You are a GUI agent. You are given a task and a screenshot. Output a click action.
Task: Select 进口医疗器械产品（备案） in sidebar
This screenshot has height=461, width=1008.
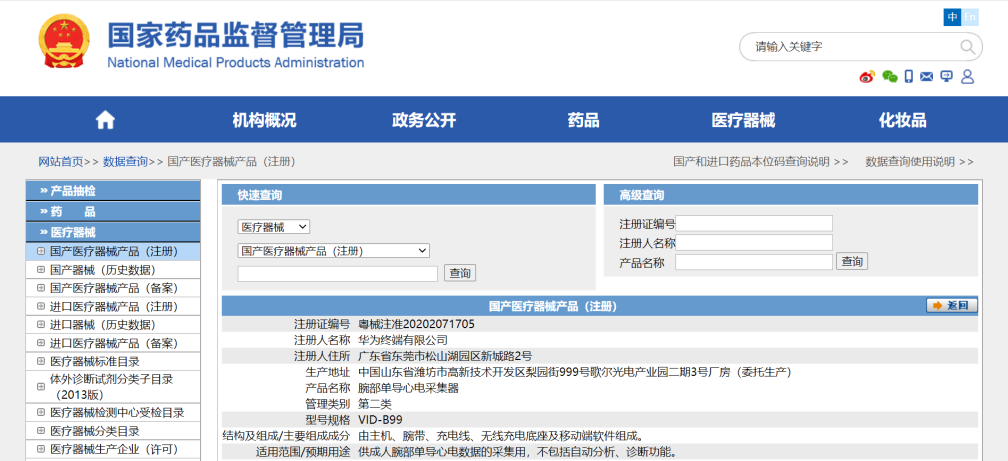[114, 343]
